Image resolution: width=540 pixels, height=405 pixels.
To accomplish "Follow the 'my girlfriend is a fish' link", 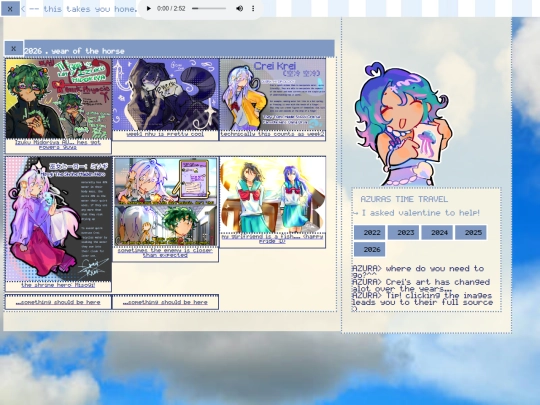I will click(x=272, y=239).
